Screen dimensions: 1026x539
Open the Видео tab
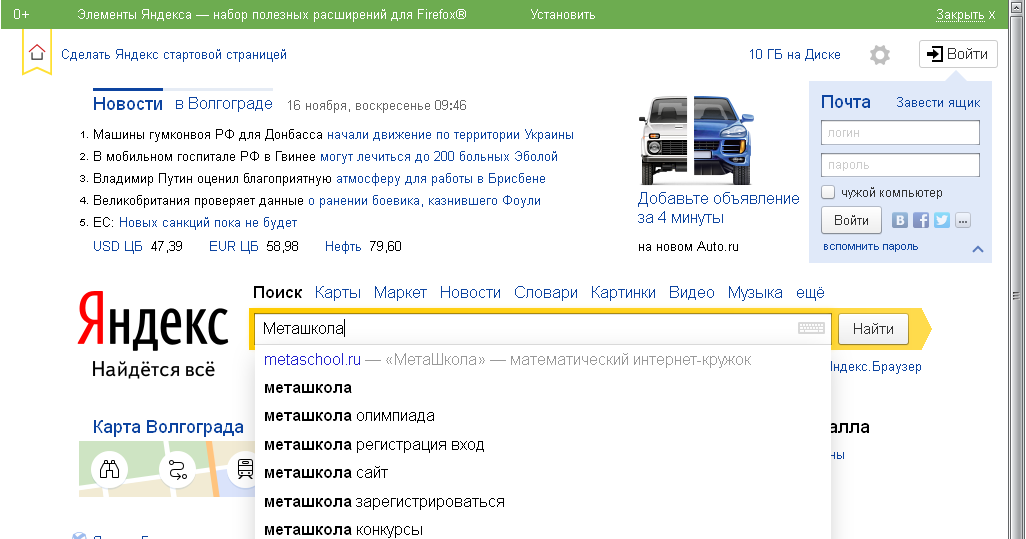[692, 292]
